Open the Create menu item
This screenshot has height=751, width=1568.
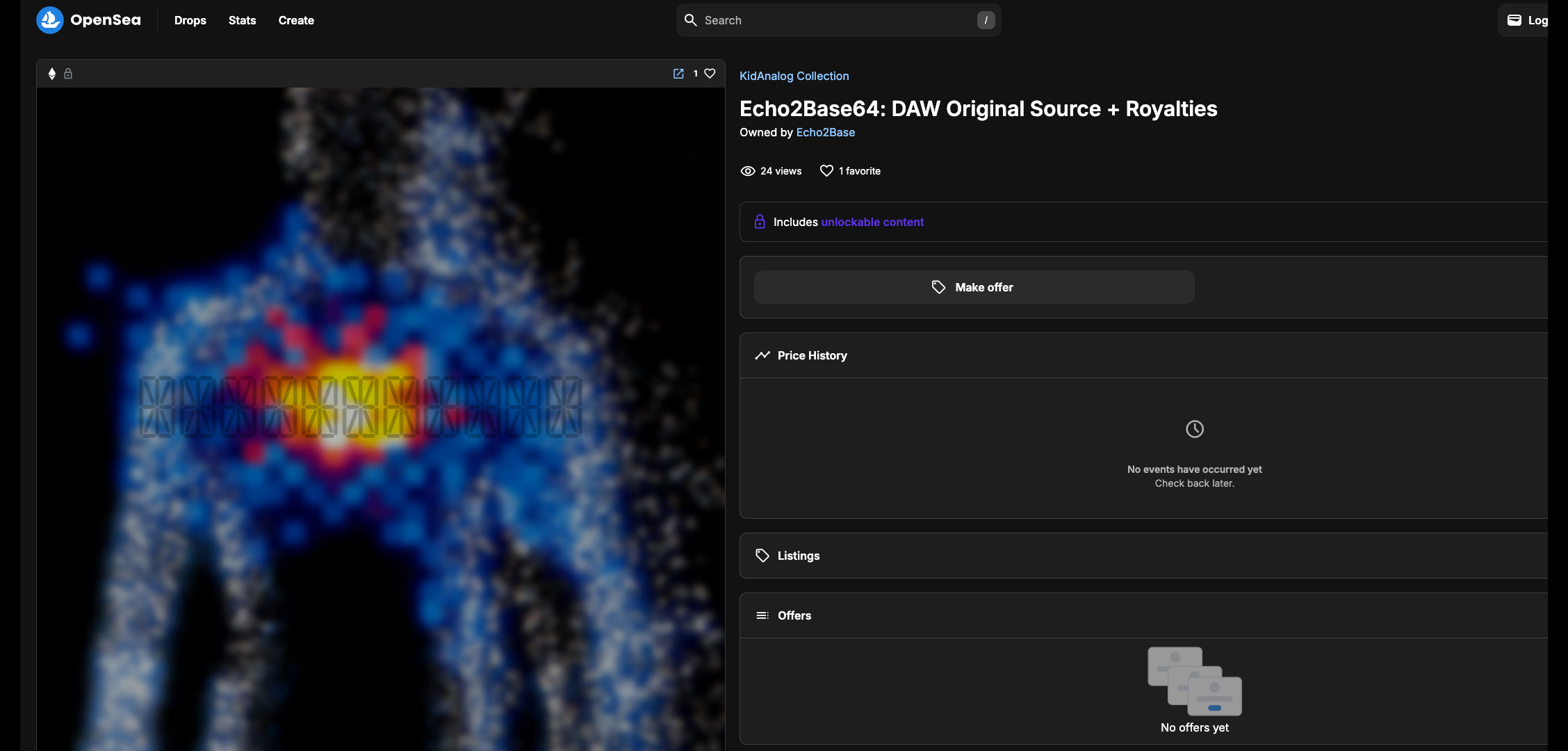coord(296,20)
